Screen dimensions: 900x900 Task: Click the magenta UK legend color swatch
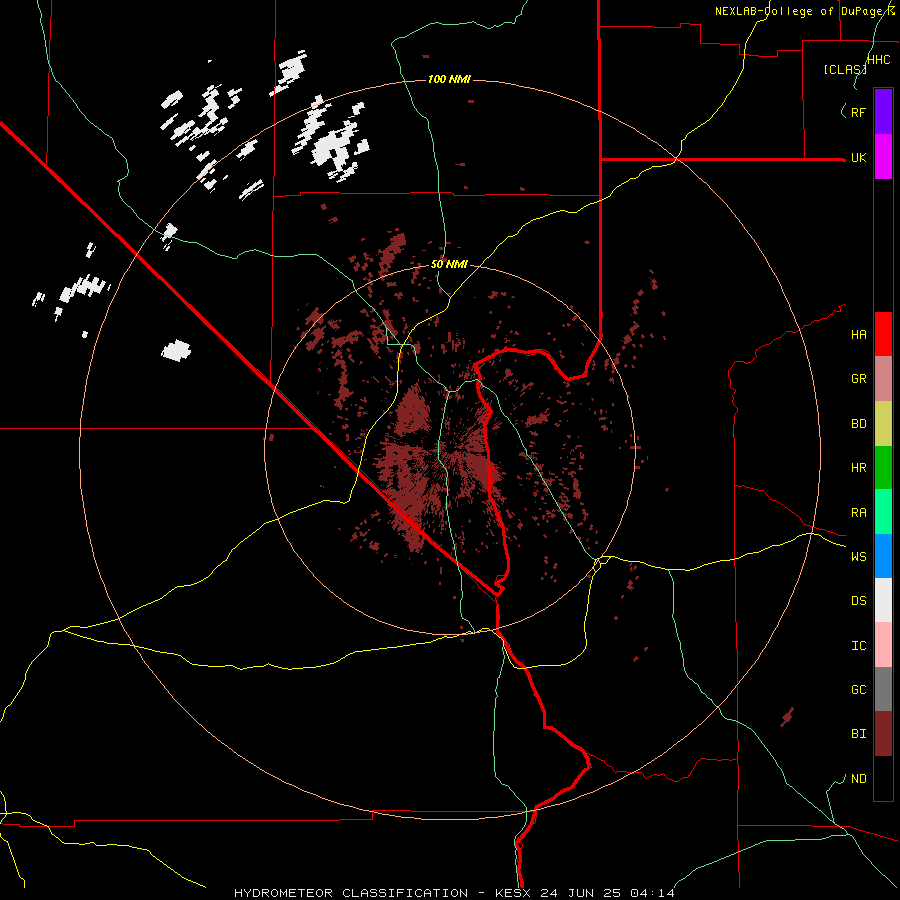[883, 157]
